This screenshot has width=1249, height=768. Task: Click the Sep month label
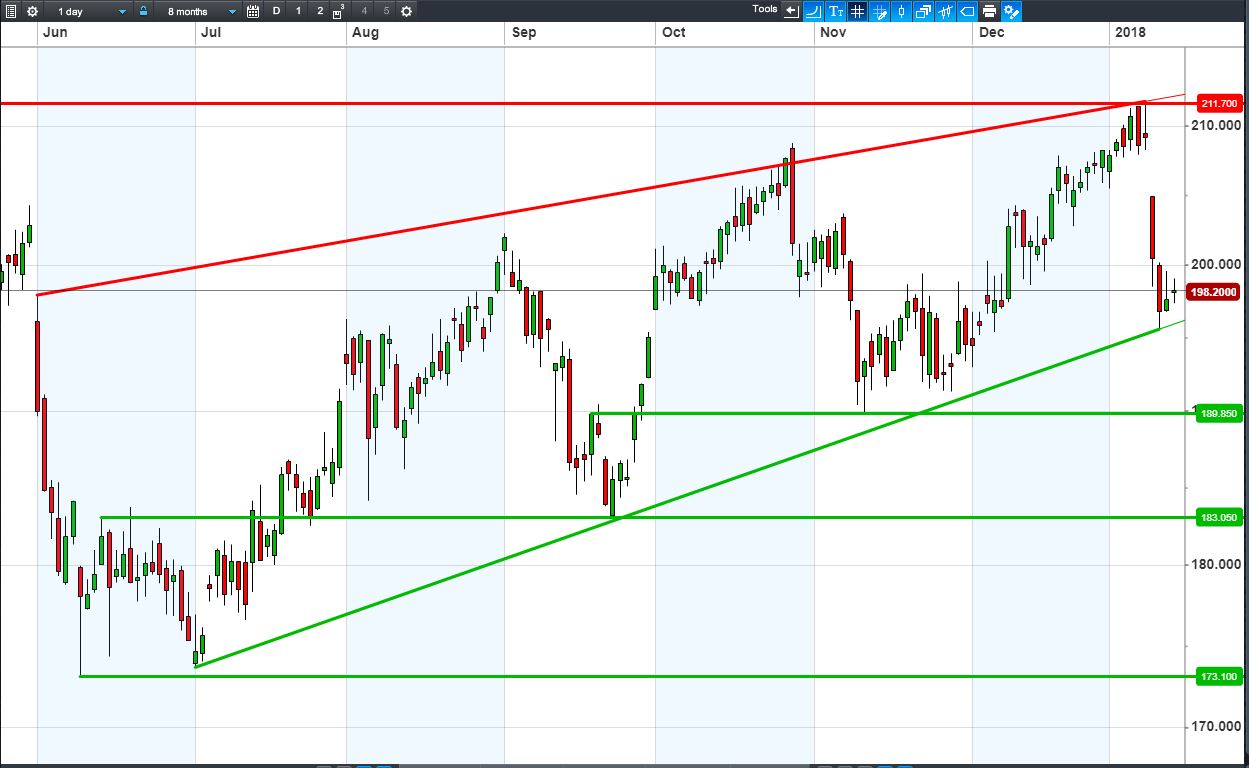pos(524,33)
